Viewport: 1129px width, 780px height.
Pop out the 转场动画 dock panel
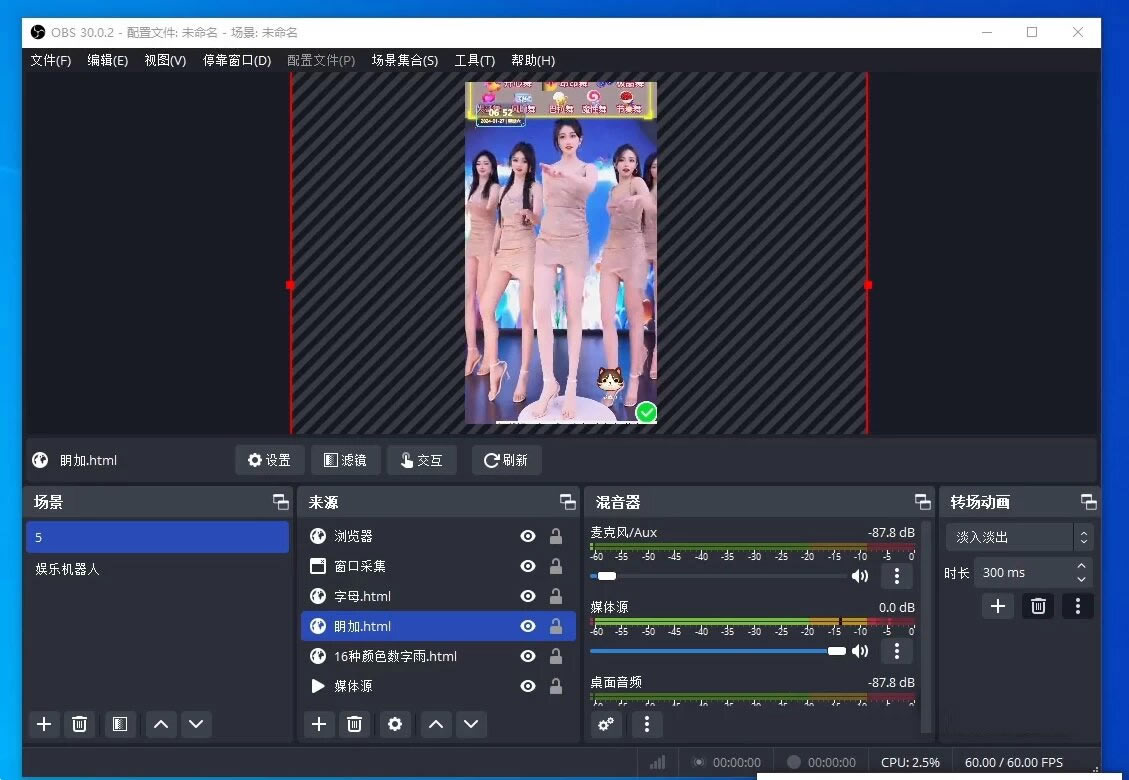(1089, 501)
